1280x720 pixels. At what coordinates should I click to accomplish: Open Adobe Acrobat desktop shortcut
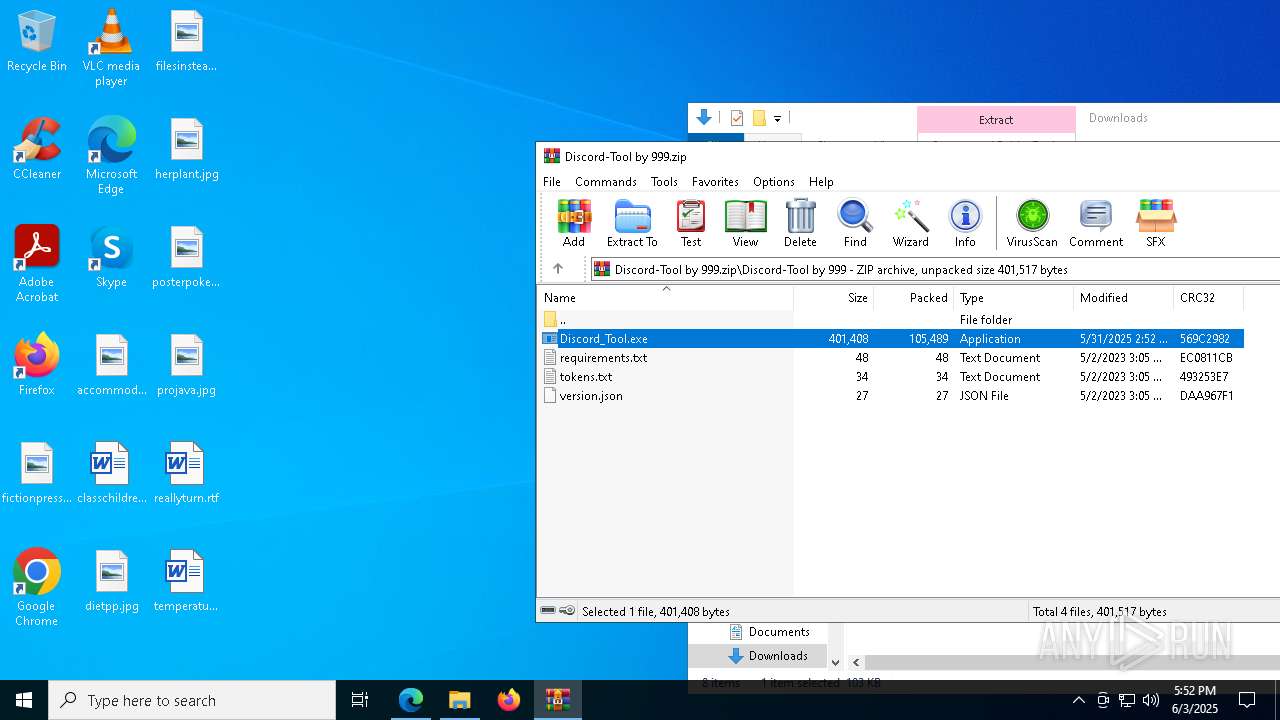[37, 264]
